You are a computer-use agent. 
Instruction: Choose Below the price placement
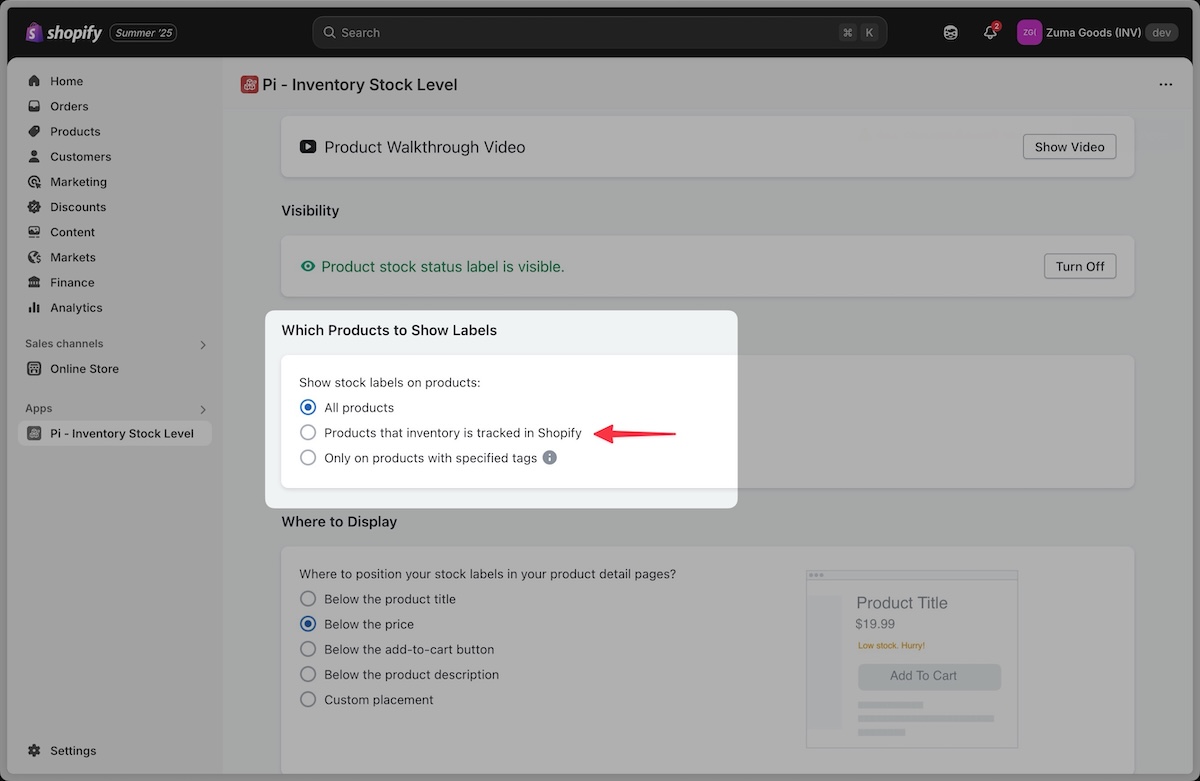tap(308, 624)
